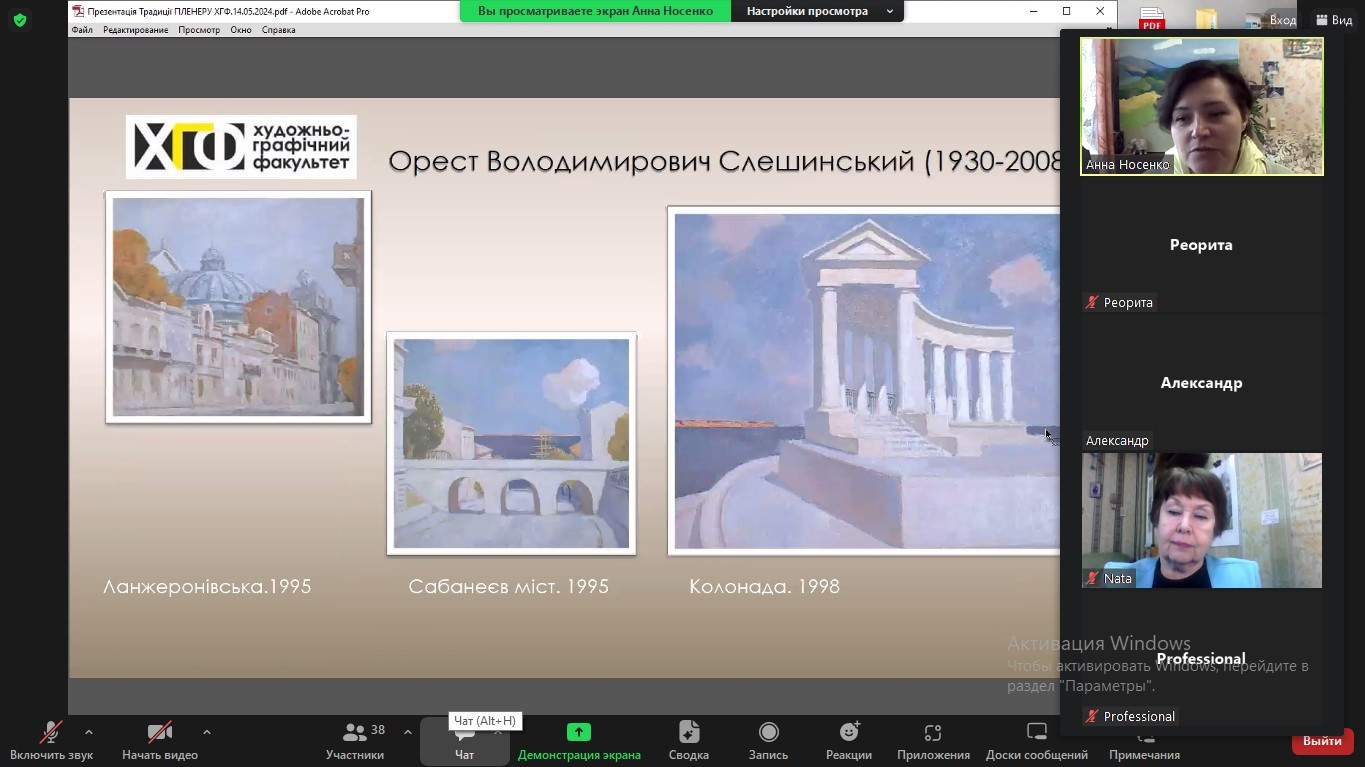1365x767 pixels.
Task: Open Настройки просмотра view options dropdown
Action: 817,11
